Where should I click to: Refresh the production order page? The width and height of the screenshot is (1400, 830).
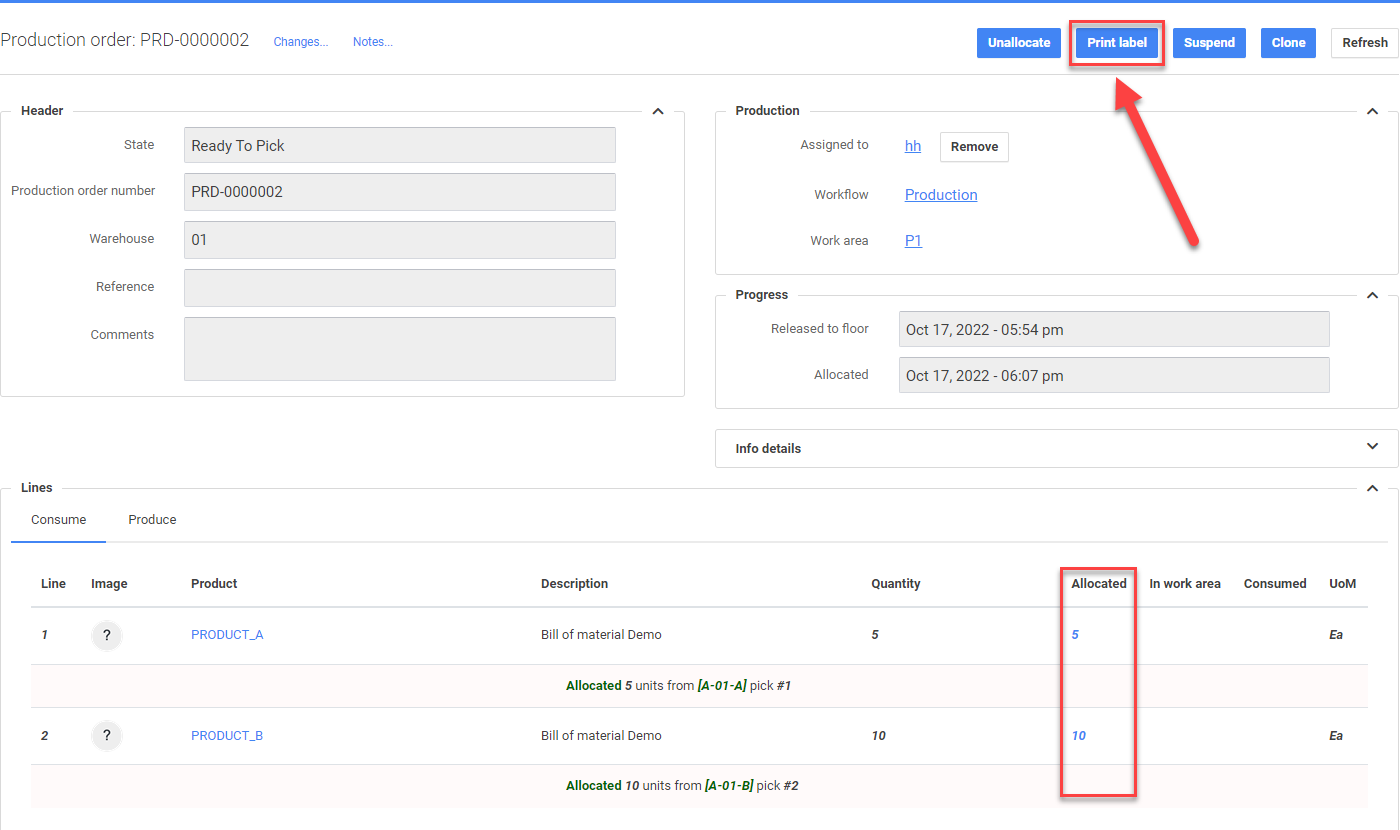tap(1364, 43)
